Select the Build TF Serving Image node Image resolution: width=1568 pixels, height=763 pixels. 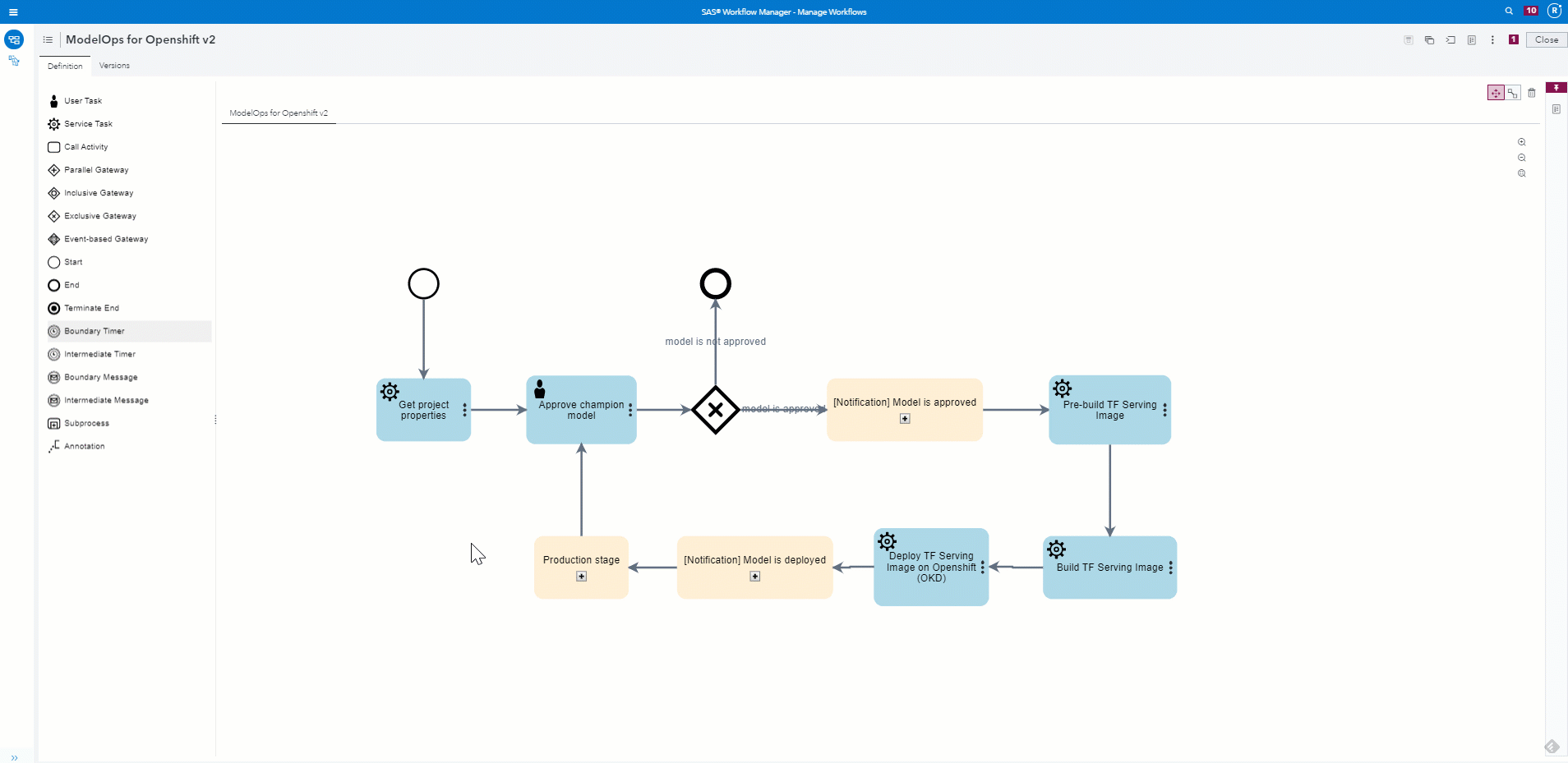point(1109,568)
